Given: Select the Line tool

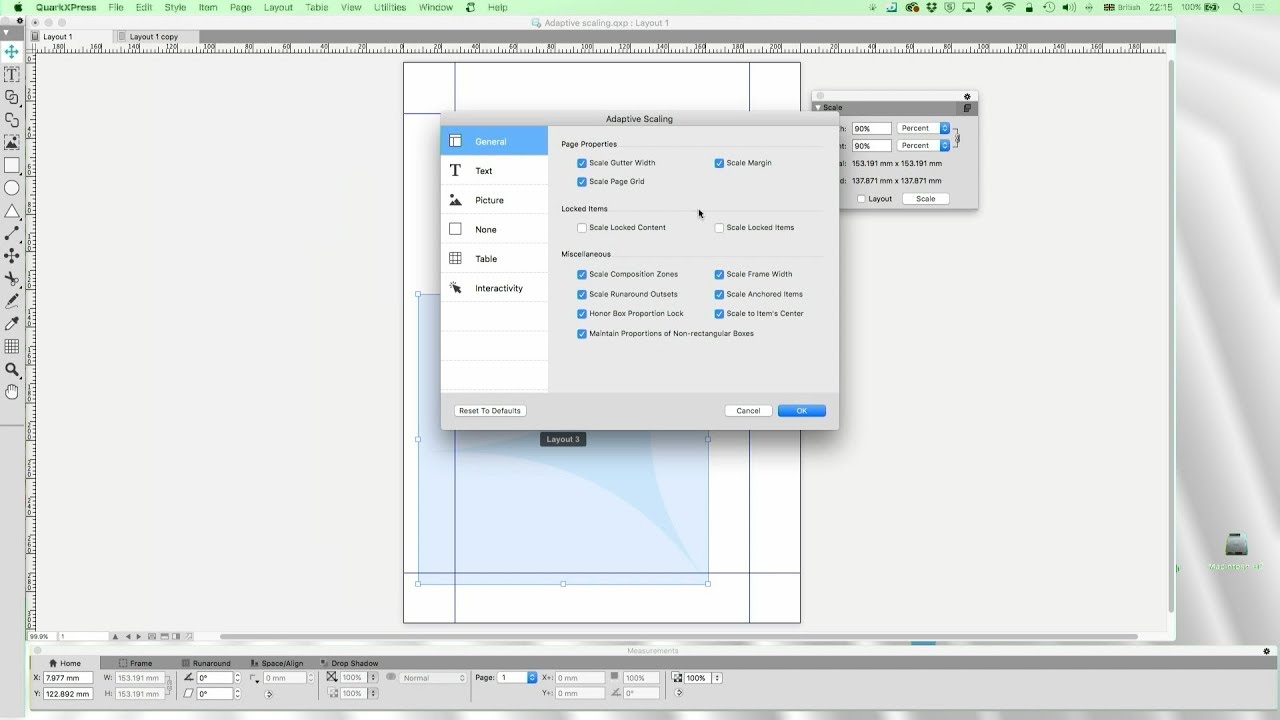Looking at the screenshot, I should 12,233.
